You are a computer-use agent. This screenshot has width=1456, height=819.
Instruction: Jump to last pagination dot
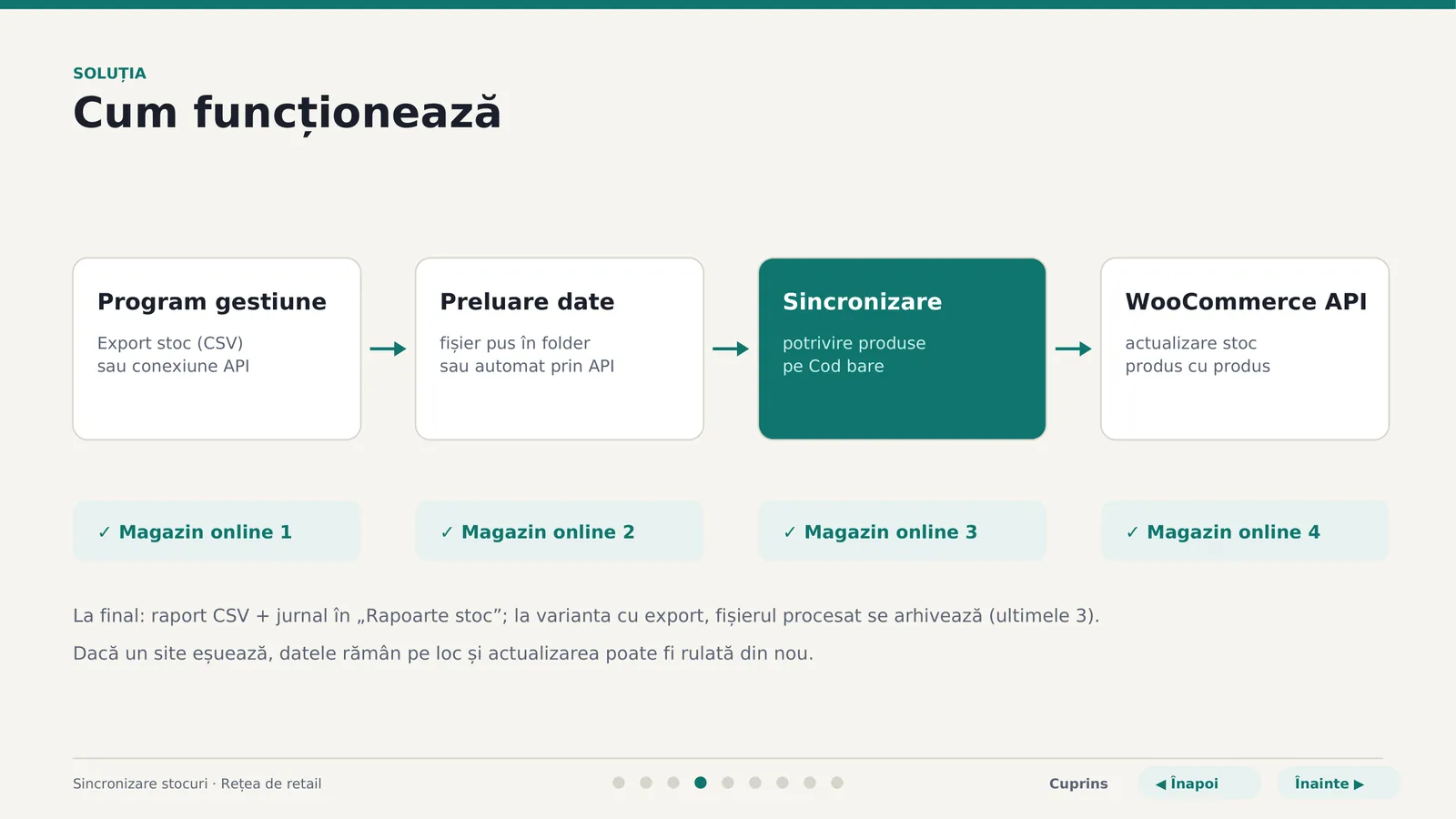[837, 783]
